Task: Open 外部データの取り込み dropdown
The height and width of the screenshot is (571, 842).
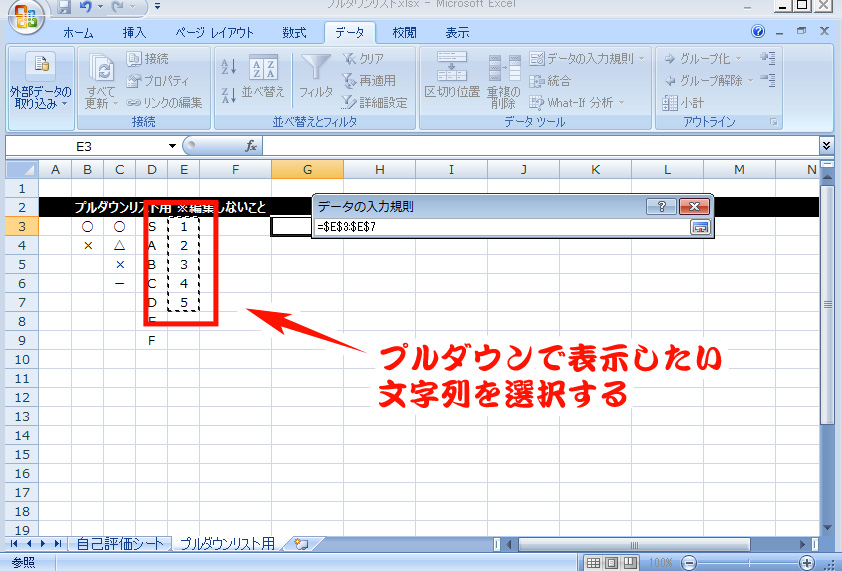Action: point(41,87)
